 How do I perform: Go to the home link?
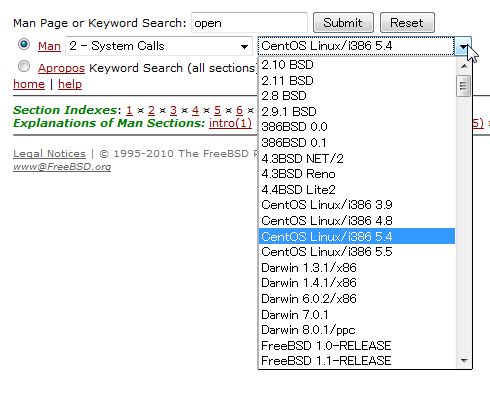click(x=29, y=84)
